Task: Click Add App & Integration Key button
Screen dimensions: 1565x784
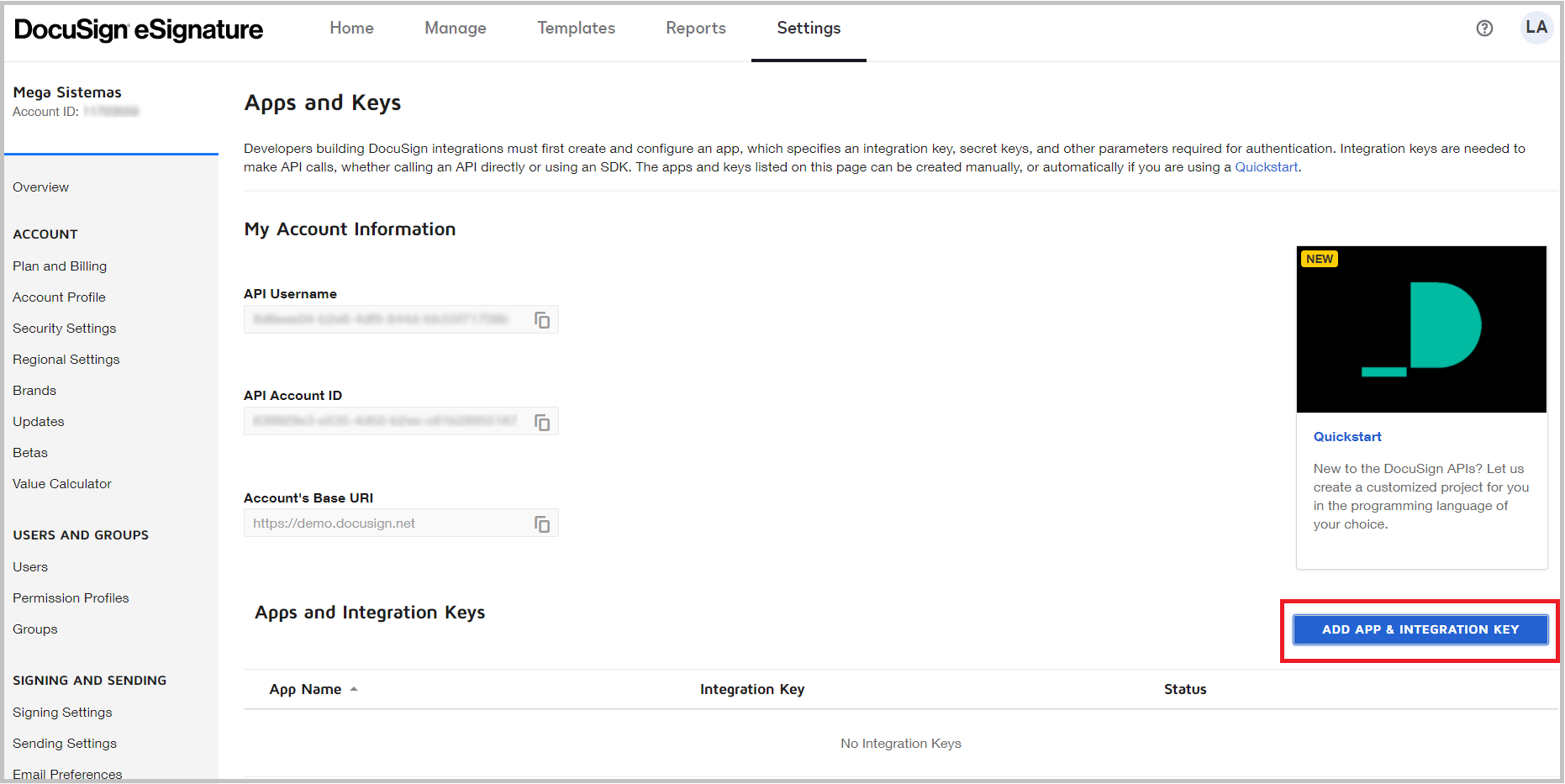Action: coord(1420,629)
